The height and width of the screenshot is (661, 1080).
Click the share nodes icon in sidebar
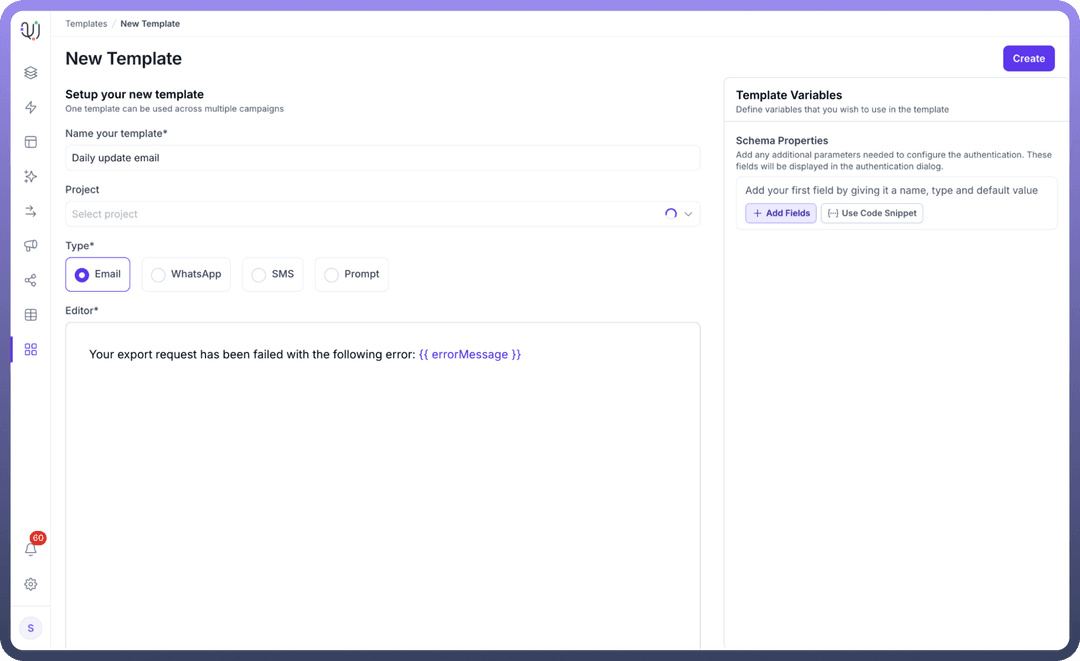(31, 281)
